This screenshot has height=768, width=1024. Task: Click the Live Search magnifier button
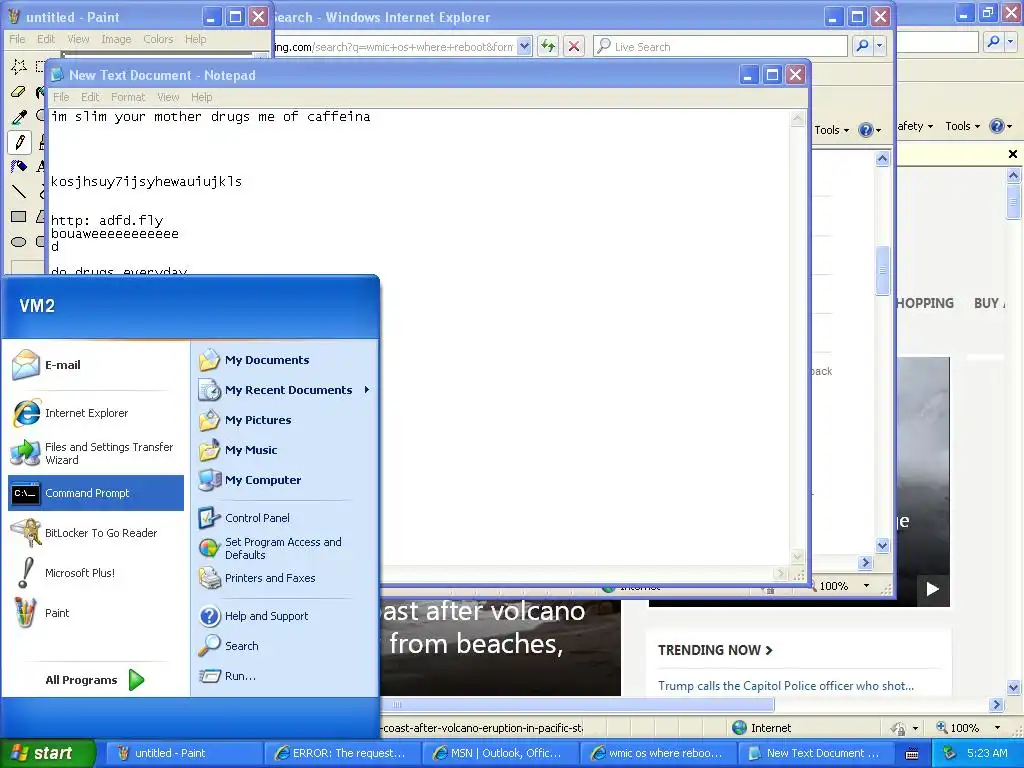pos(862,46)
